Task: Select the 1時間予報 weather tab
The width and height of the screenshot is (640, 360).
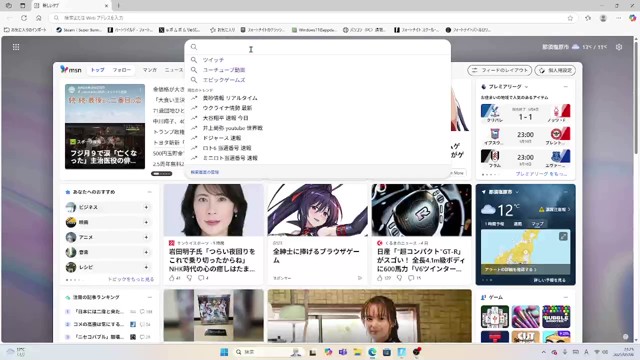Action: click(494, 224)
